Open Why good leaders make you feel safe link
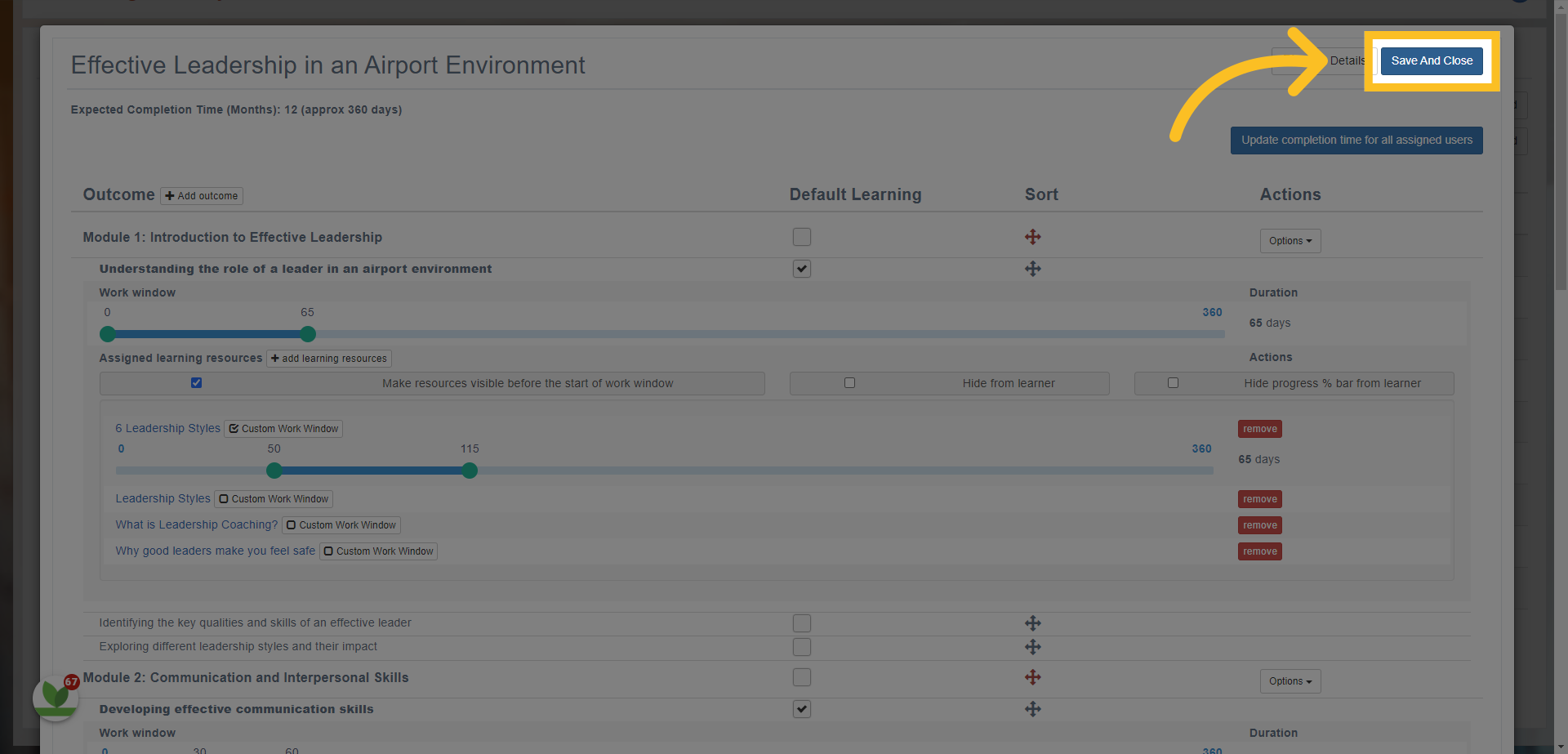1568x754 pixels. point(215,551)
